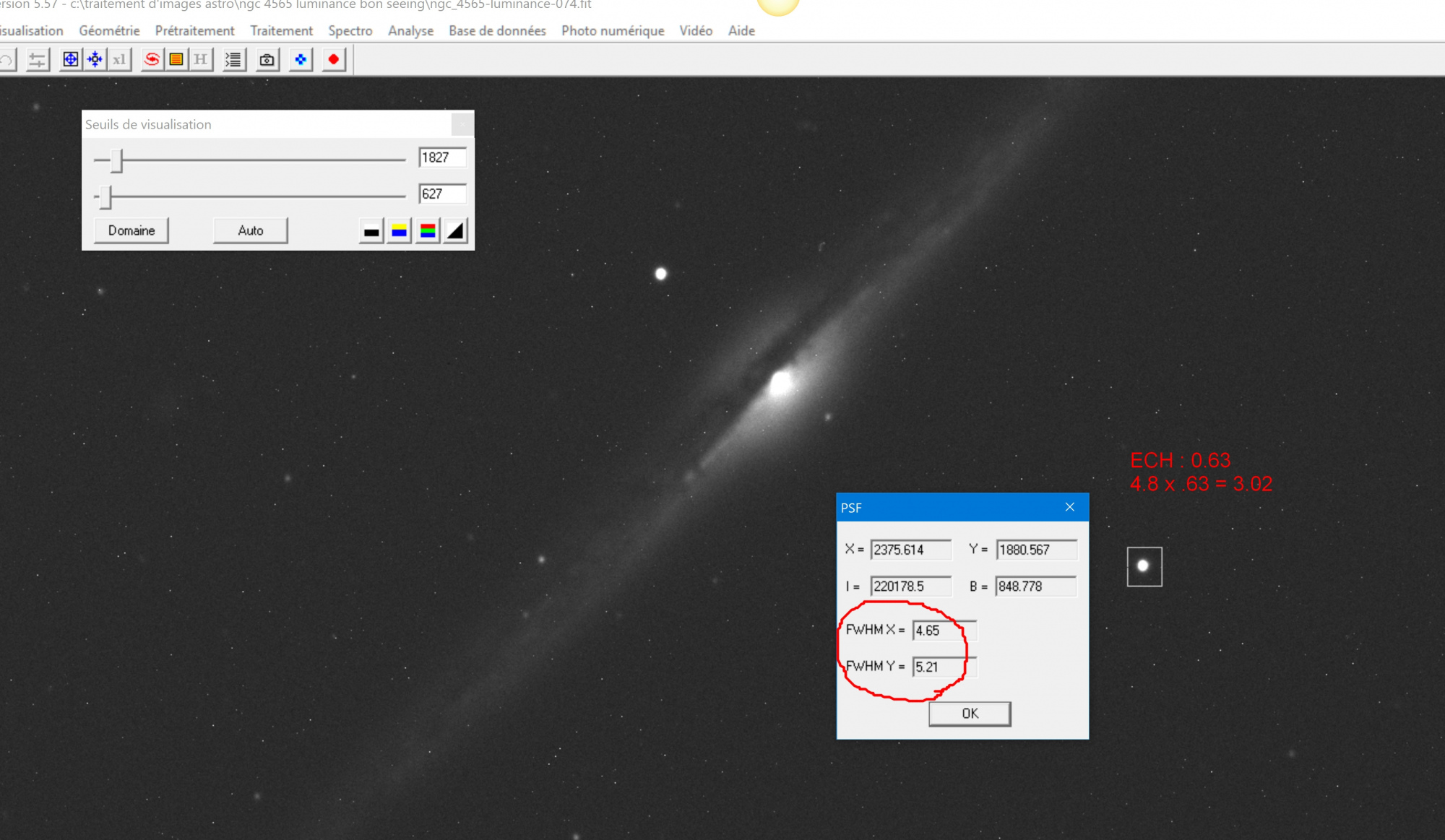Image resolution: width=1445 pixels, height=840 pixels.
Task: Click the black triangle gradient button
Action: [455, 231]
